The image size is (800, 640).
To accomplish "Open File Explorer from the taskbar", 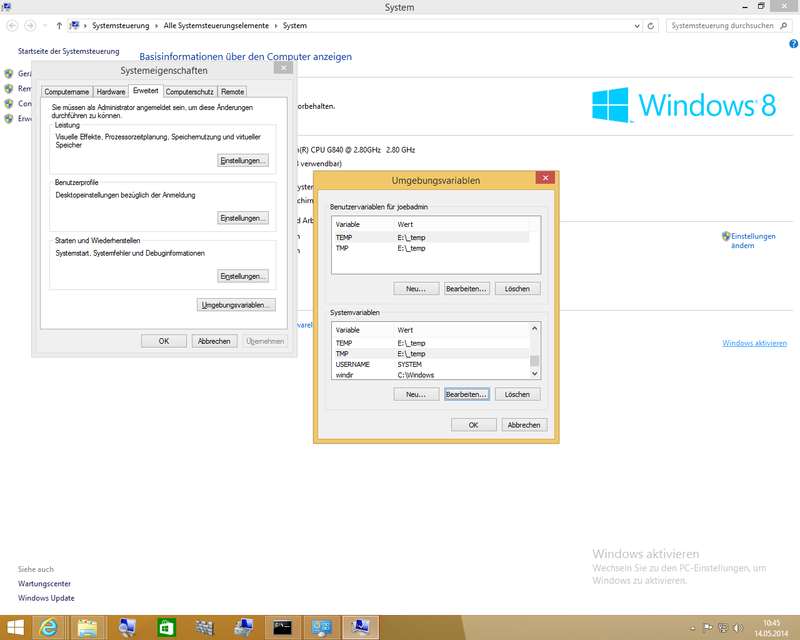I will click(x=88, y=627).
